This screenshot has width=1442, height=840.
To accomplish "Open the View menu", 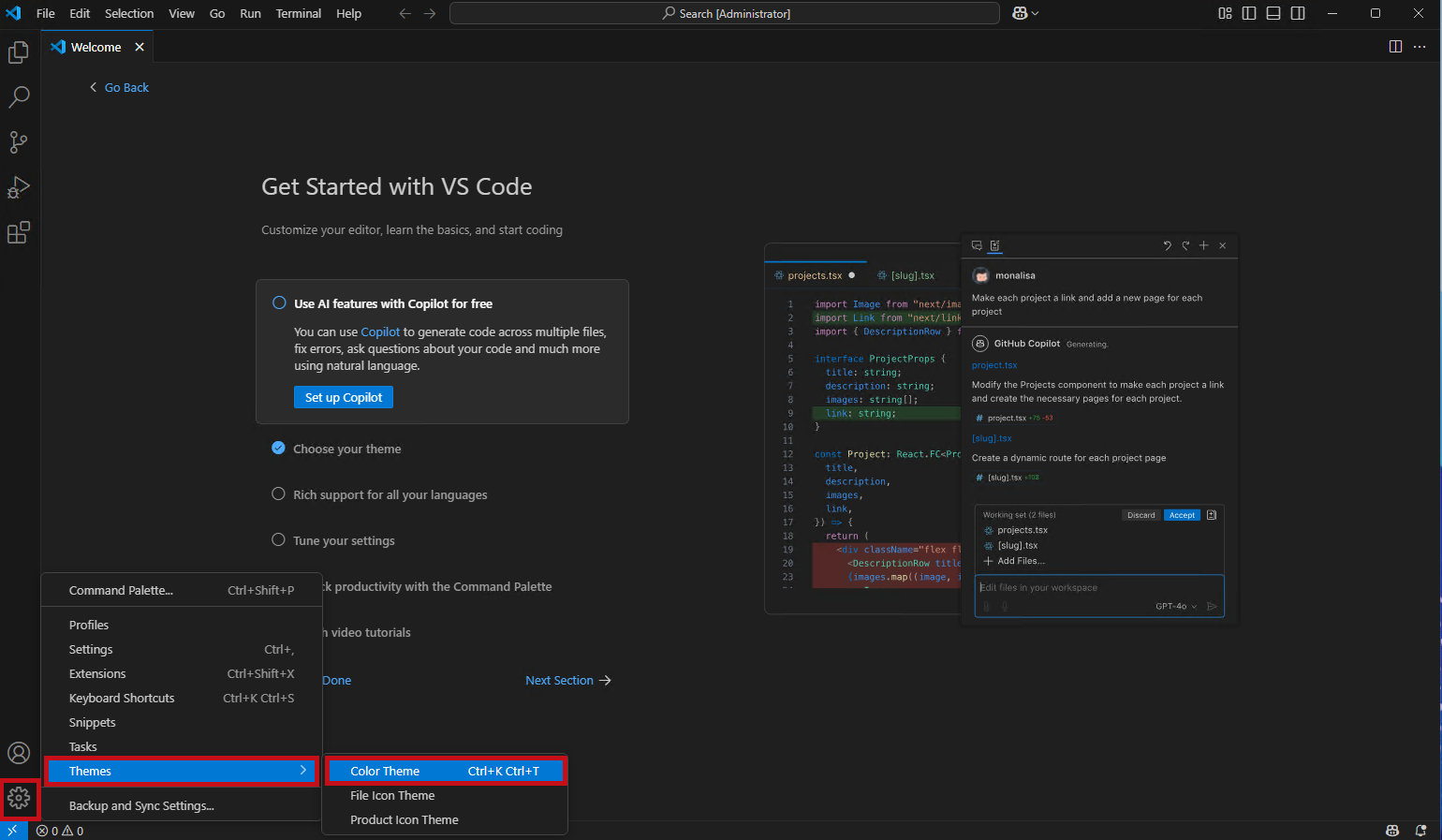I will click(182, 13).
